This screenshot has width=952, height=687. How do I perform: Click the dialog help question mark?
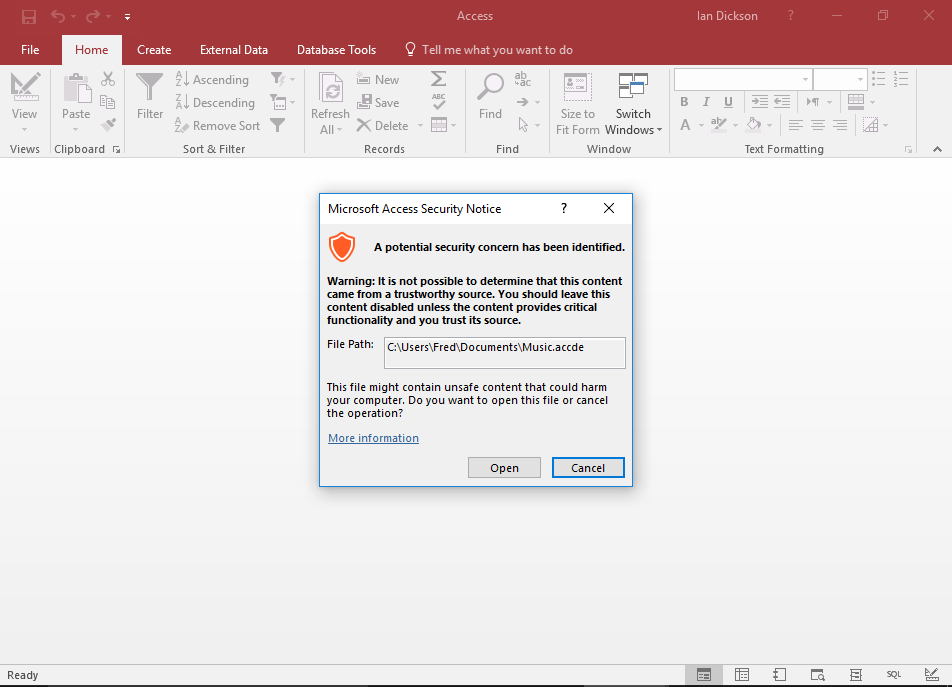(564, 209)
